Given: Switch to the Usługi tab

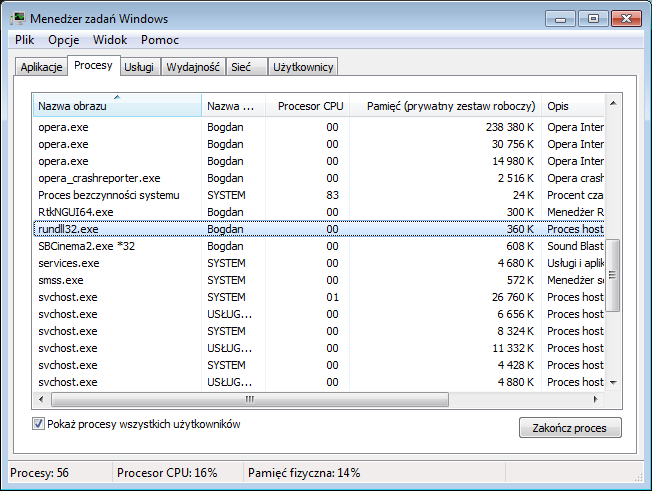Looking at the screenshot, I should (x=138, y=67).
